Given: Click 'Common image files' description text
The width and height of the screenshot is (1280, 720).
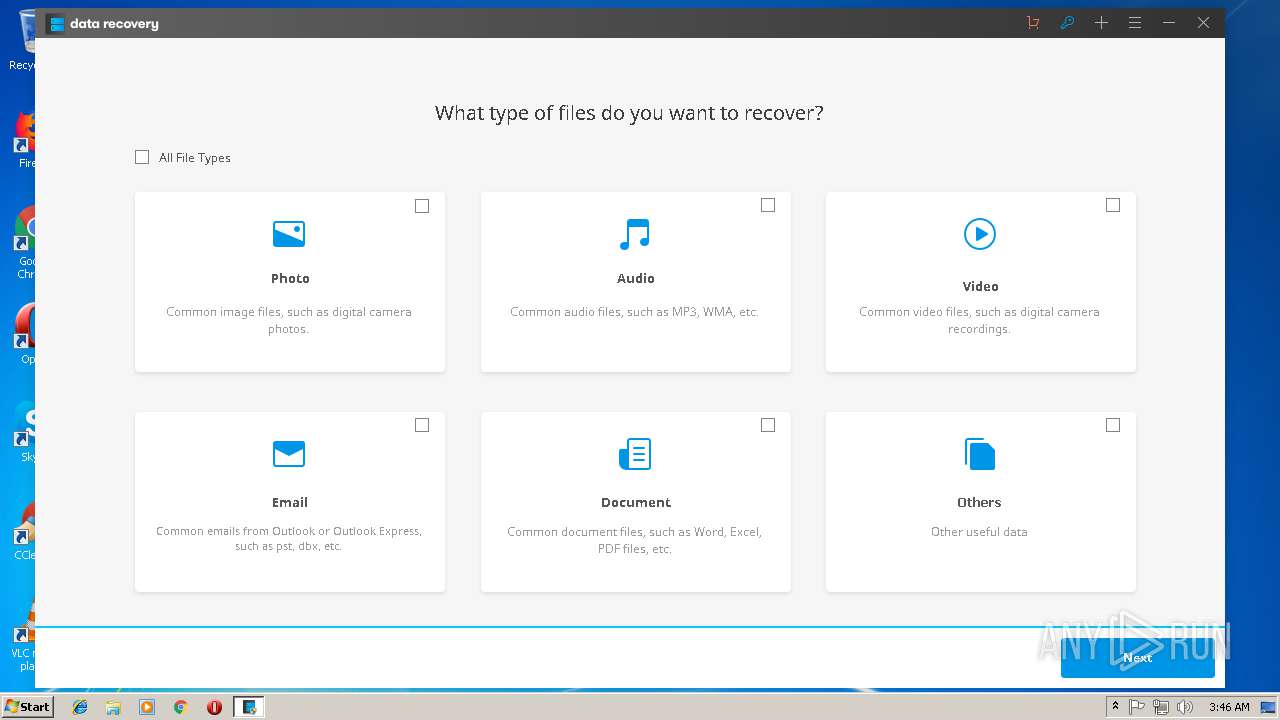Looking at the screenshot, I should point(289,320).
